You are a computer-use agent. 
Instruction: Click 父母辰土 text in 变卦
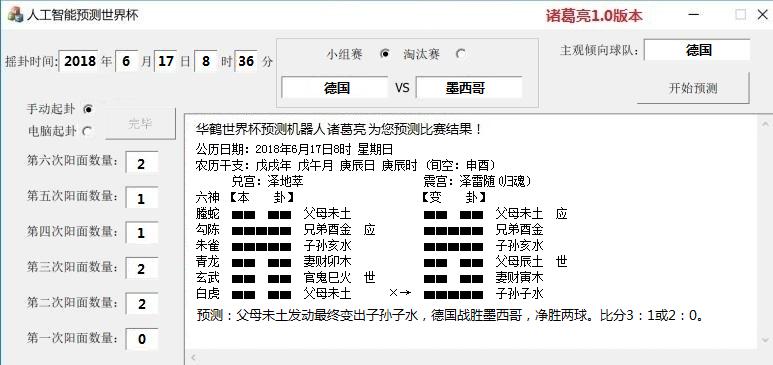[x=520, y=261]
